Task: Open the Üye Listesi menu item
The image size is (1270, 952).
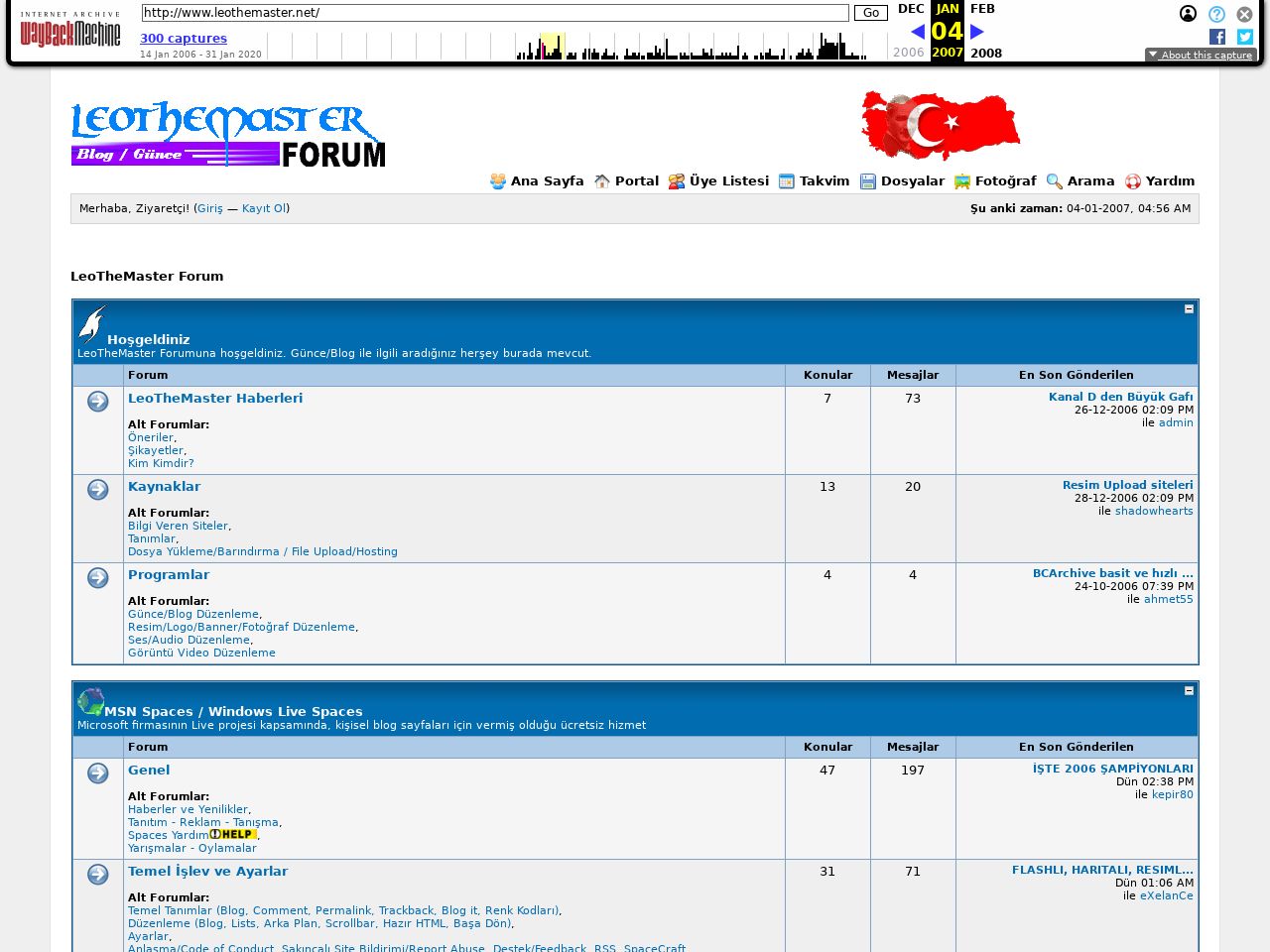Action: point(728,181)
